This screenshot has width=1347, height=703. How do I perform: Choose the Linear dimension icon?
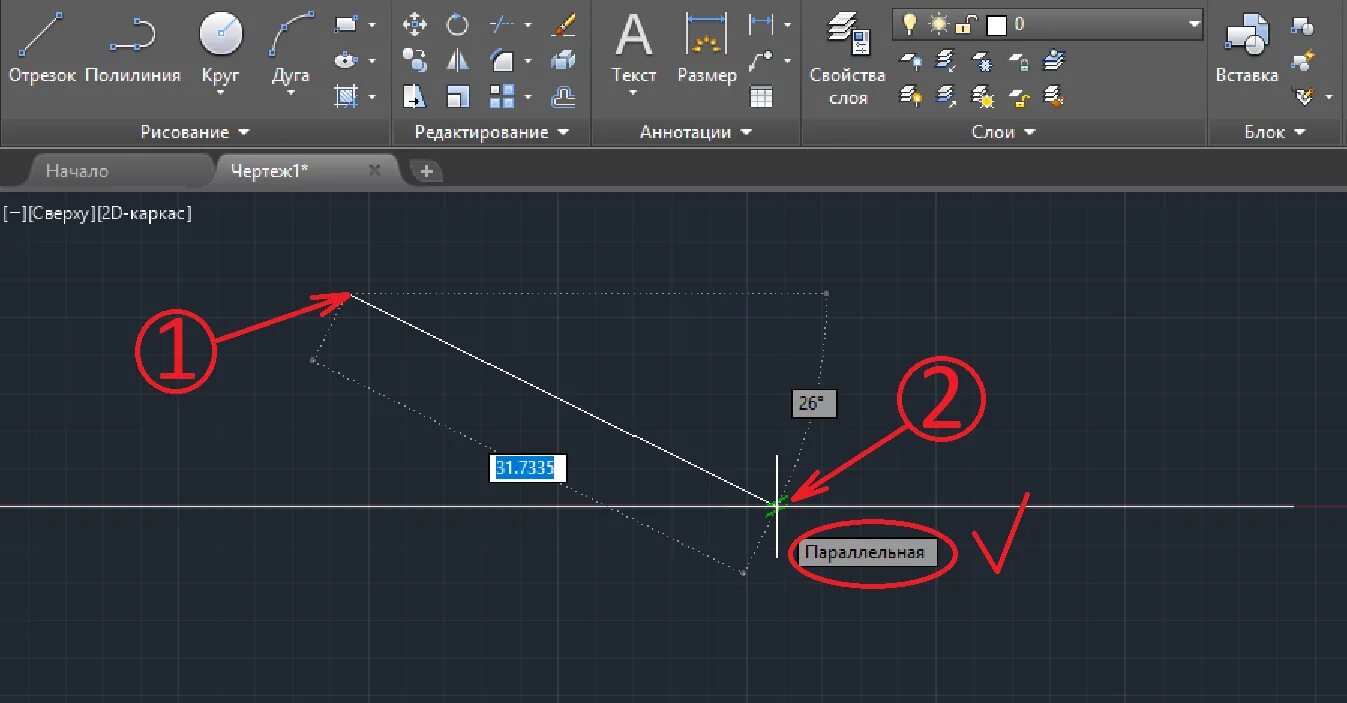pyautogui.click(x=762, y=24)
